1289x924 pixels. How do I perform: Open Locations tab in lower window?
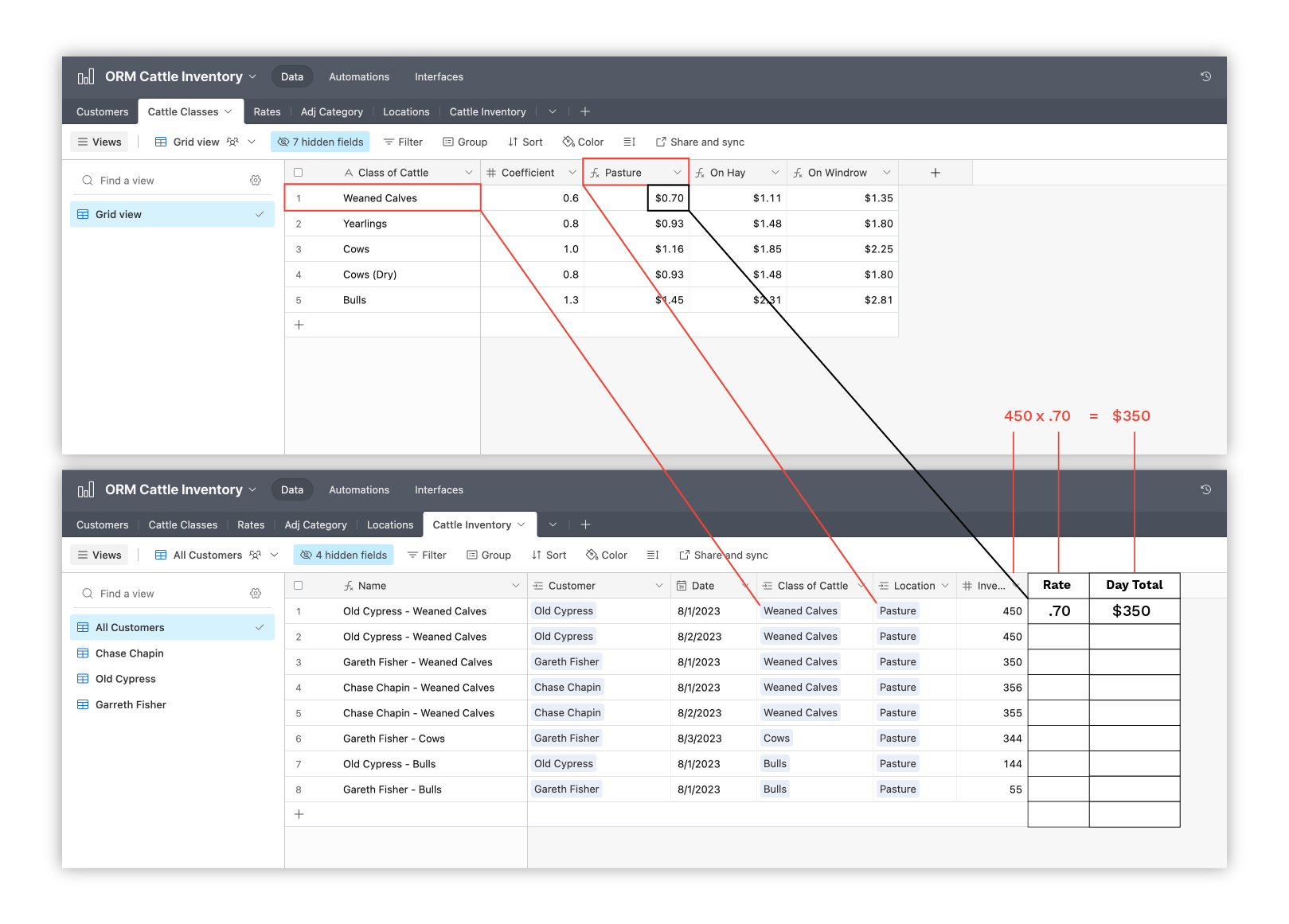click(390, 524)
